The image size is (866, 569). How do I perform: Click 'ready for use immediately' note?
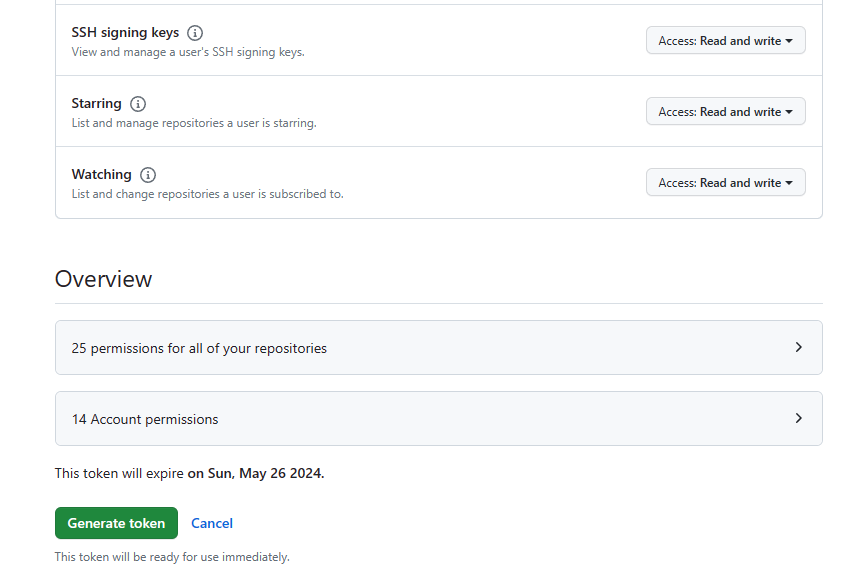[172, 557]
